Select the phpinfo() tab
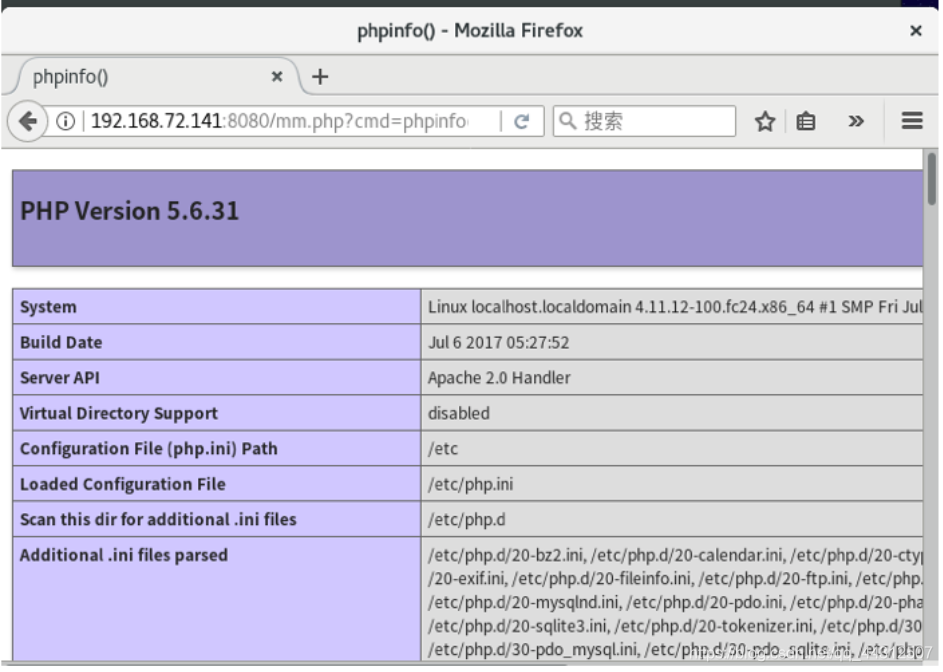This screenshot has height=672, width=943. pyautogui.click(x=156, y=77)
